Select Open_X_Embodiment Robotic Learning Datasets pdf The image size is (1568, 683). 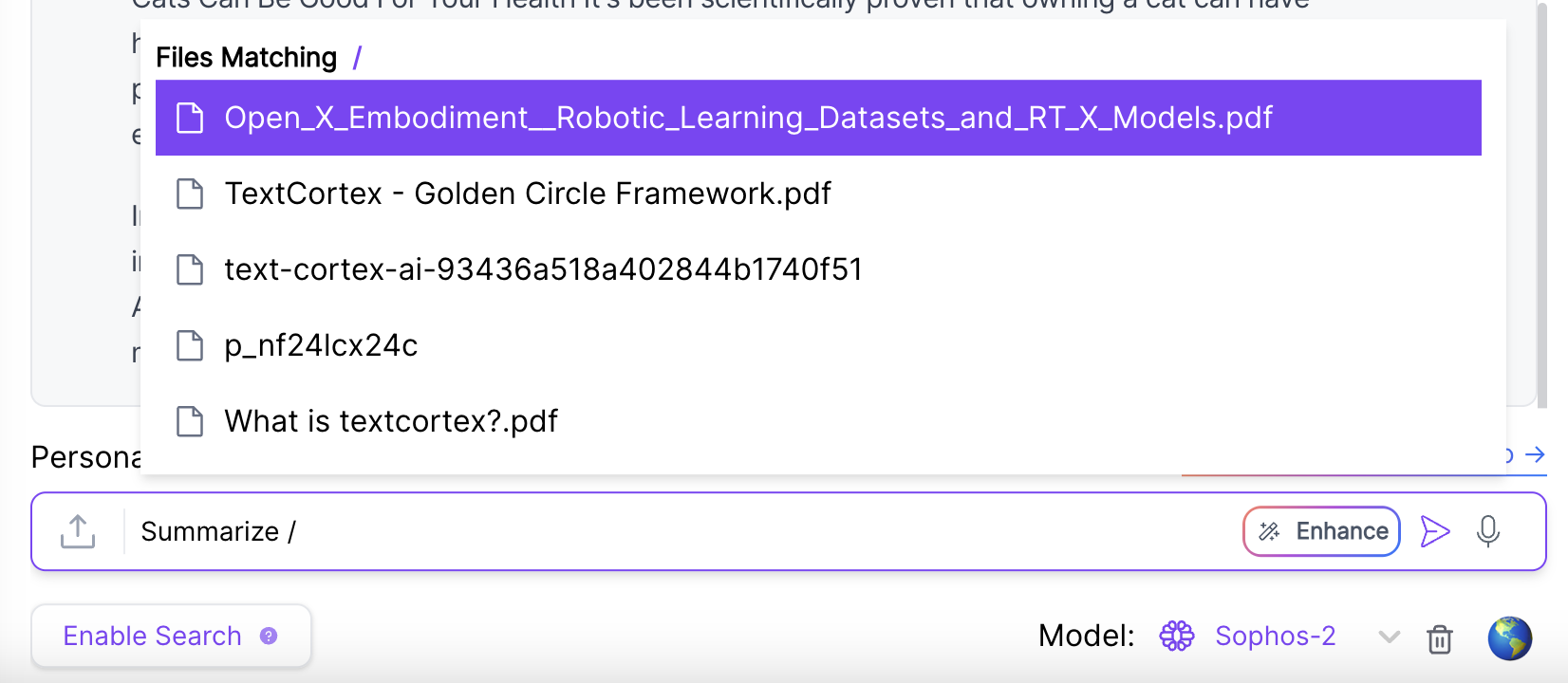pyautogui.click(x=818, y=118)
